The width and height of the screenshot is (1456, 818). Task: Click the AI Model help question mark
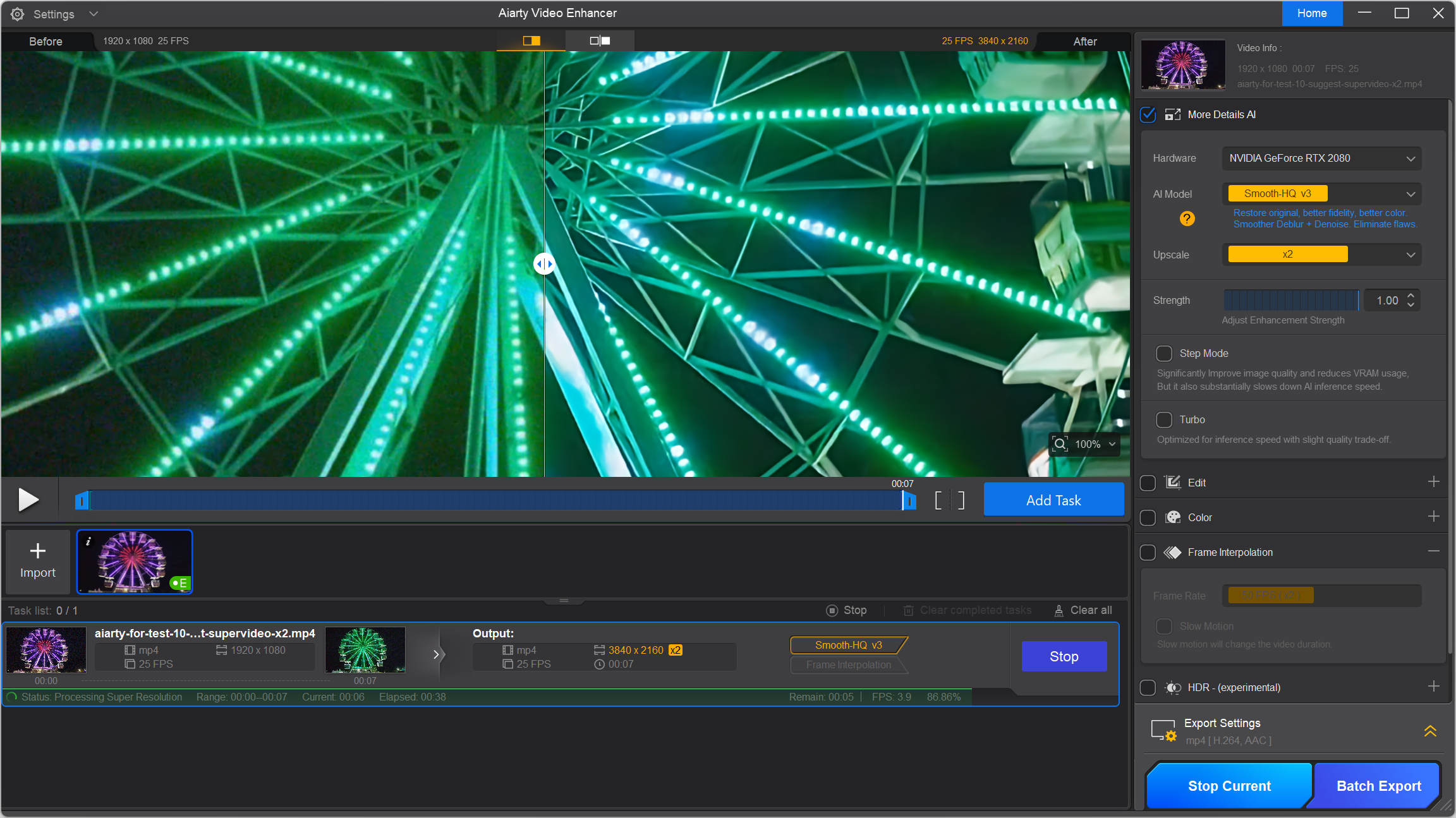coord(1187,219)
